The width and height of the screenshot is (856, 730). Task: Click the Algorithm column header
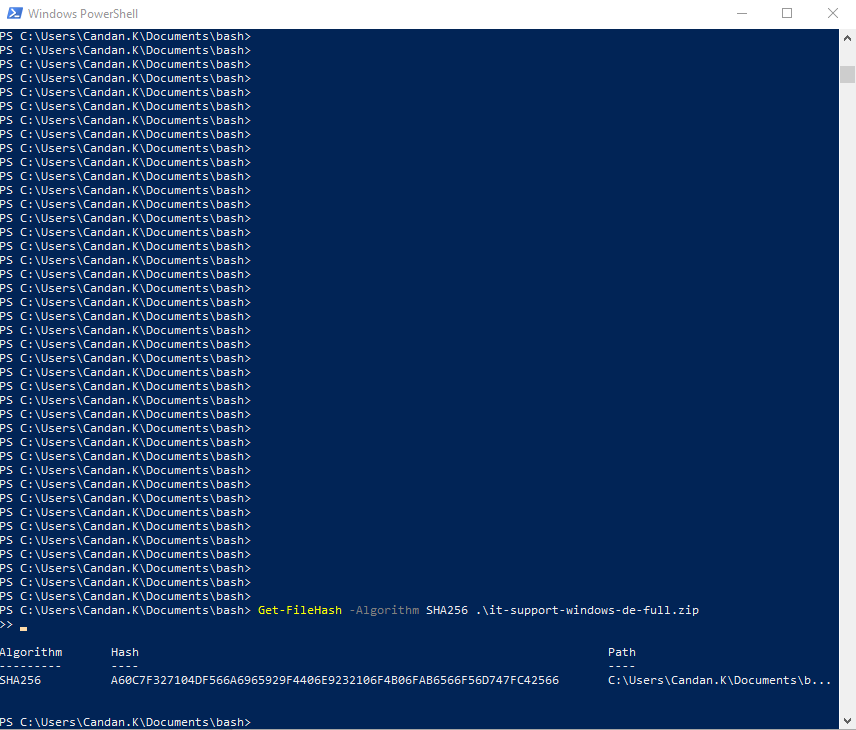tap(31, 652)
